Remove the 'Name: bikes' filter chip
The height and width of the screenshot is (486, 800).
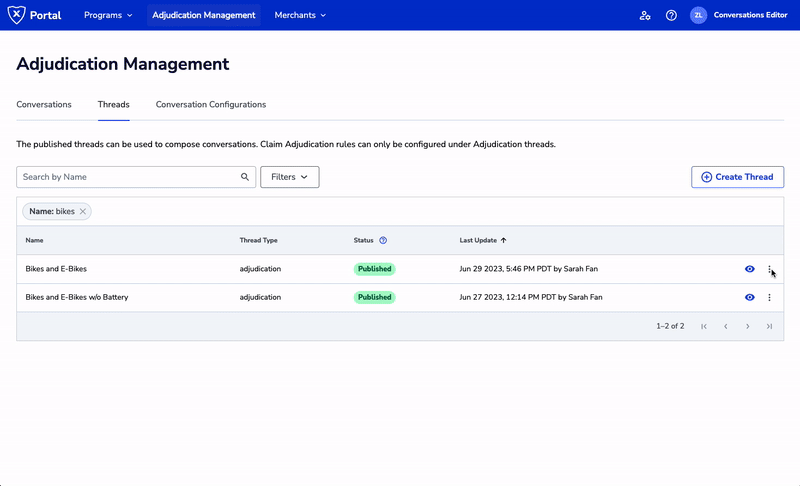(x=83, y=211)
